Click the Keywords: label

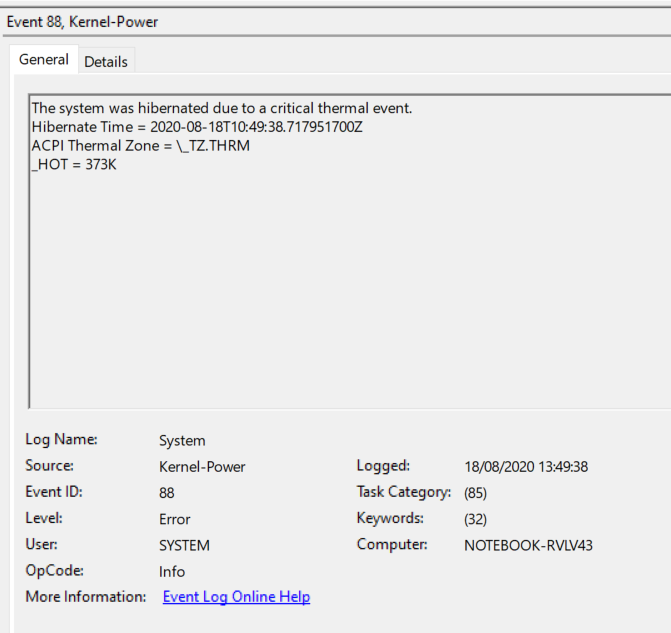click(x=390, y=518)
